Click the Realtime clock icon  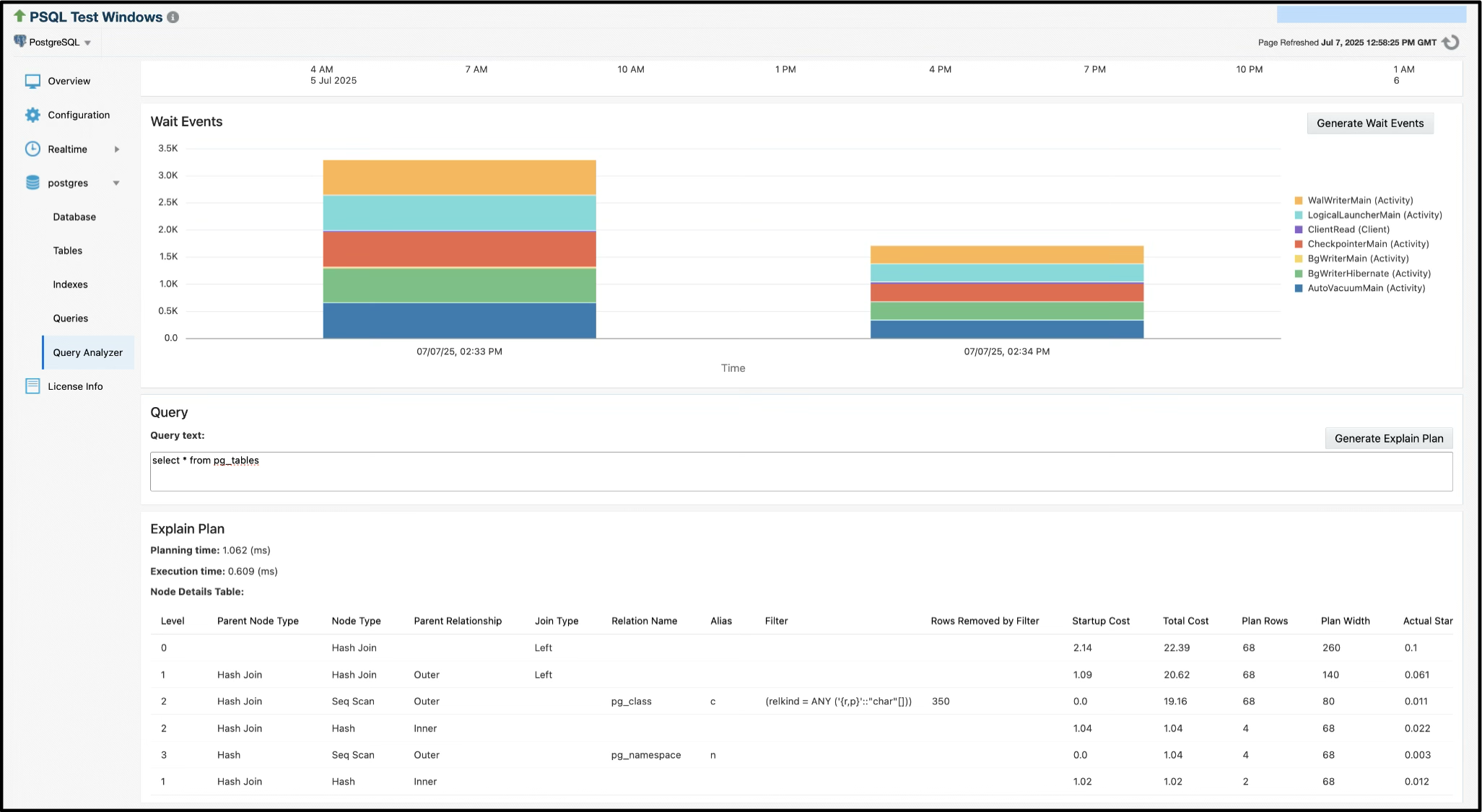(32, 149)
